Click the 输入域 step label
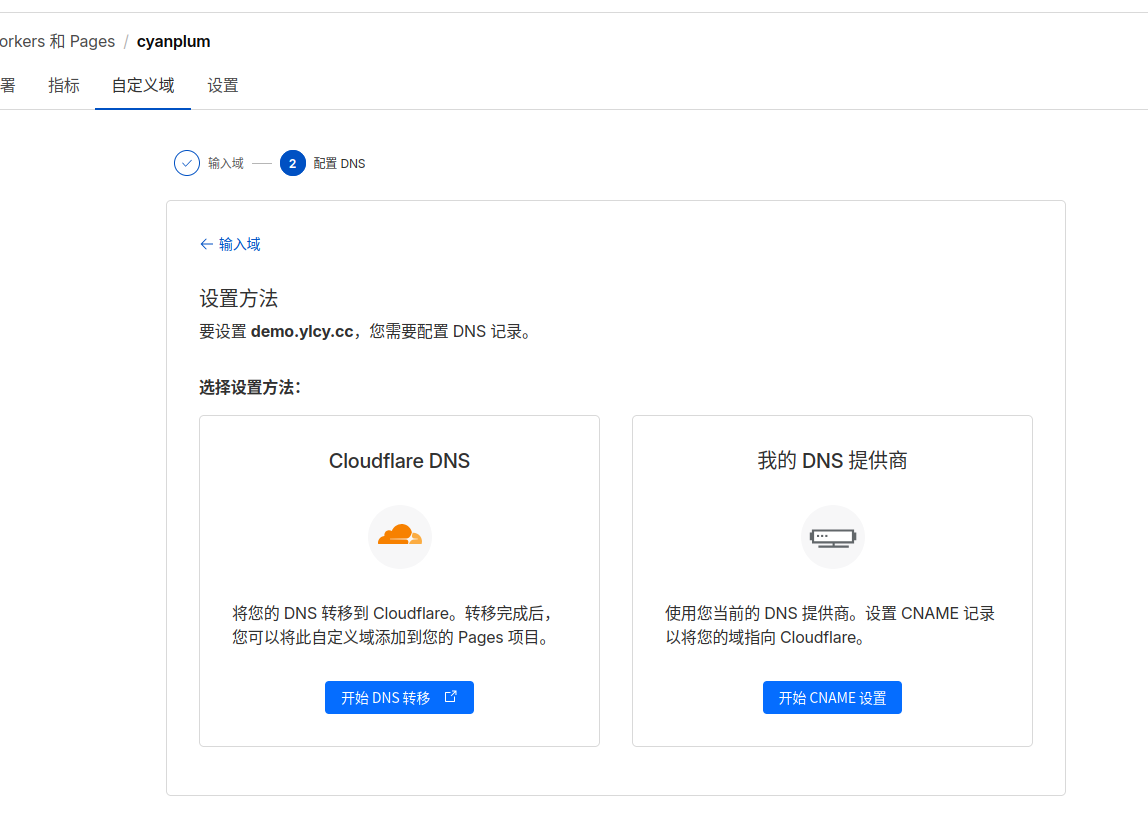 226,163
